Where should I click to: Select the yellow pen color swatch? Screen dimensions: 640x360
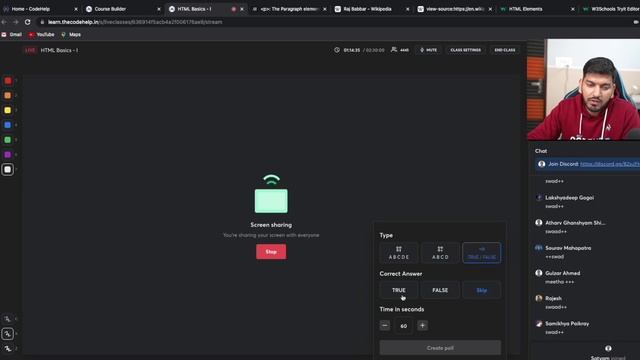(x=8, y=110)
